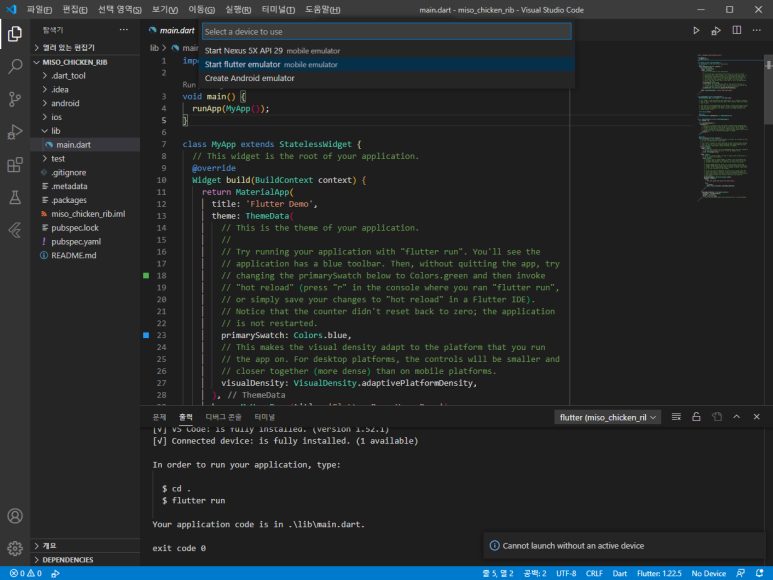
Task: Open the Selection menu
Action: [x=119, y=9]
